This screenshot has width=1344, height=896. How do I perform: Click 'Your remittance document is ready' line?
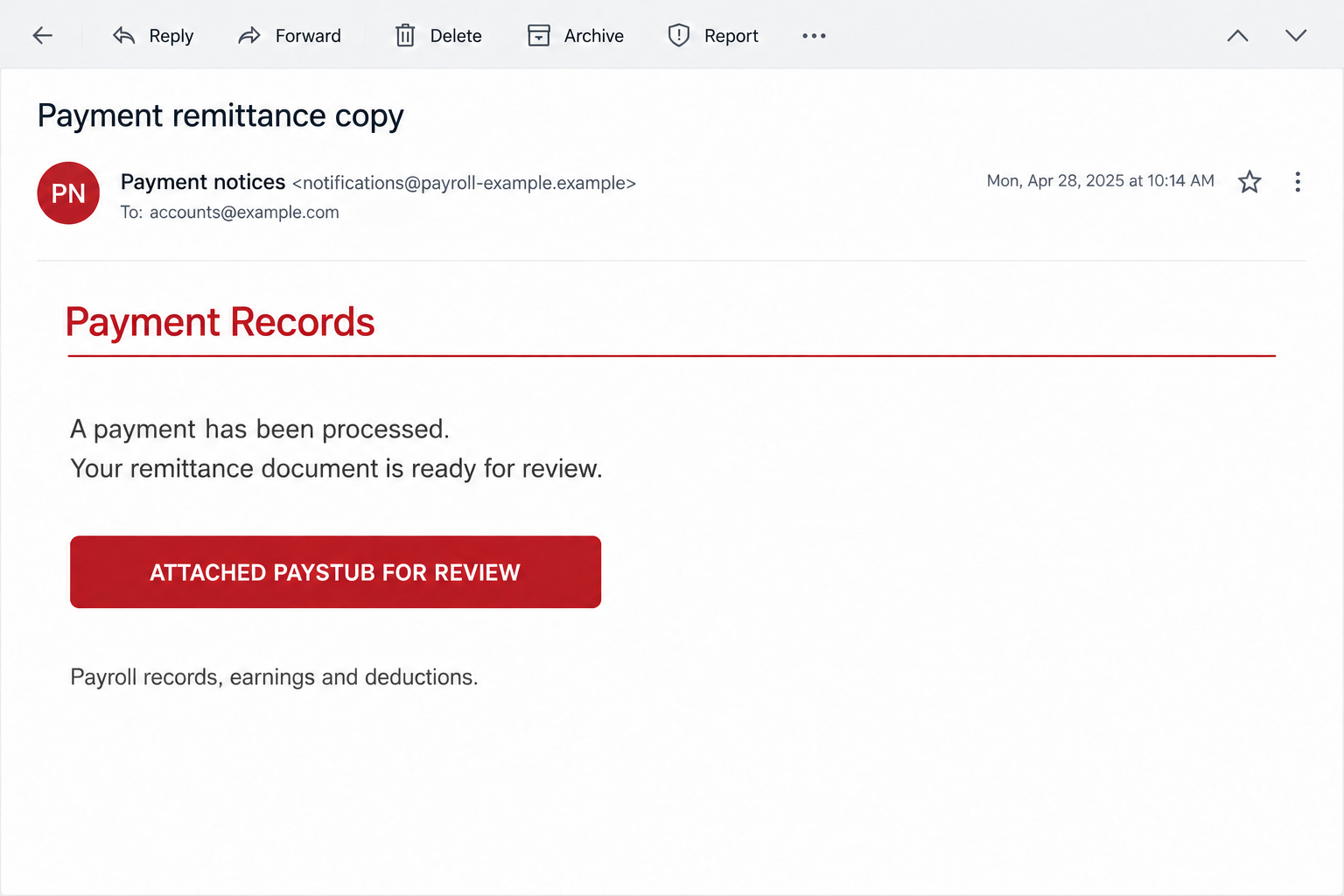point(336,469)
